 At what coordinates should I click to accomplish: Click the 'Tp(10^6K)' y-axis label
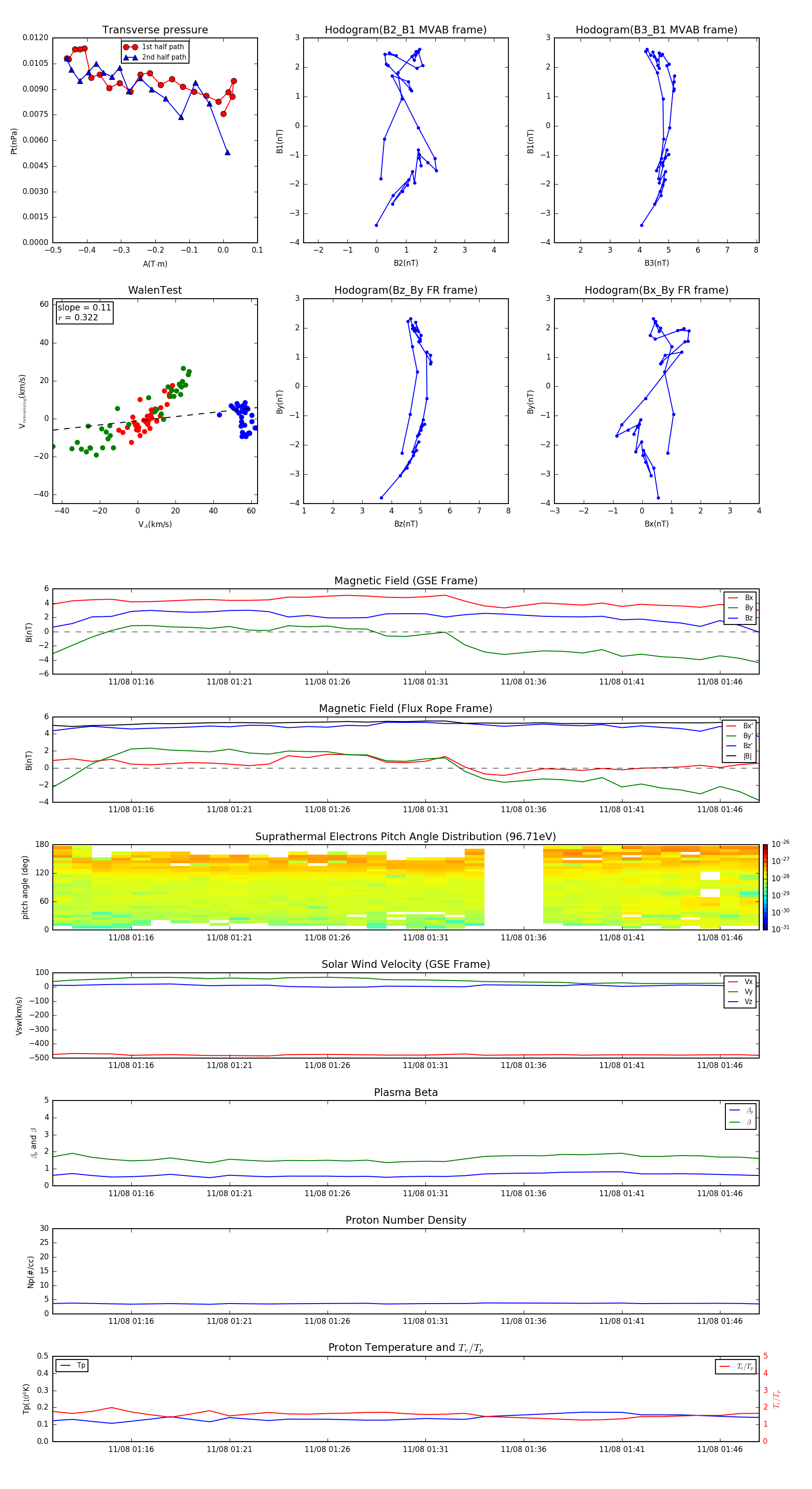[26, 1399]
